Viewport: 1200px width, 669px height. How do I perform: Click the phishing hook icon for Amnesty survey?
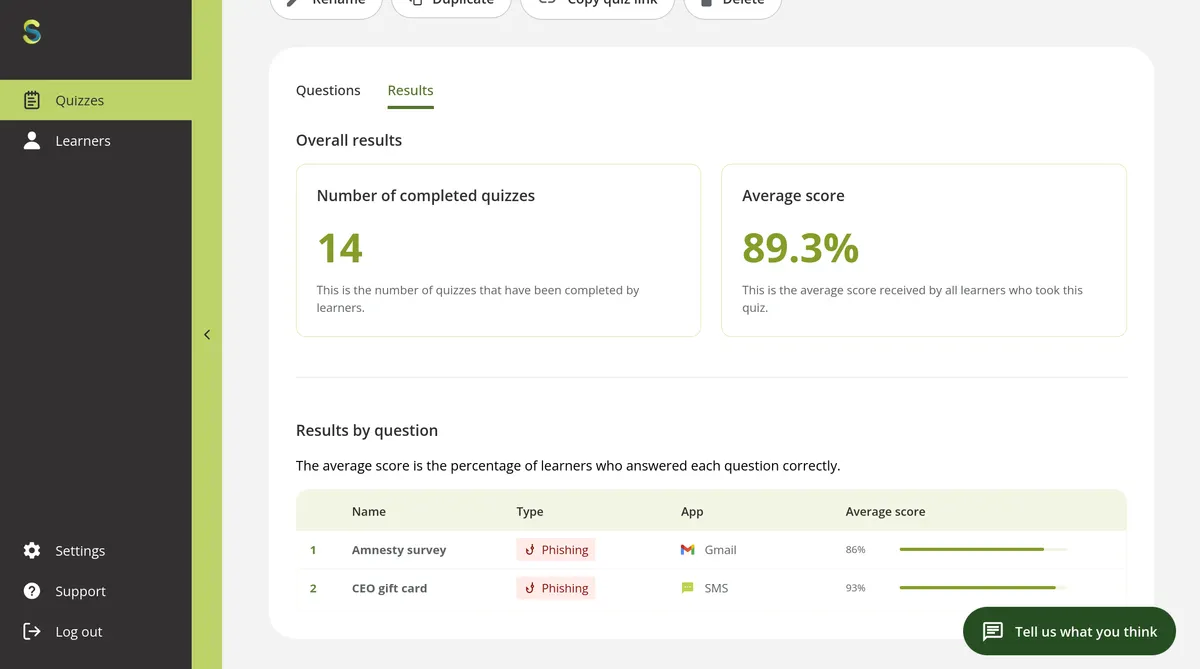point(530,550)
